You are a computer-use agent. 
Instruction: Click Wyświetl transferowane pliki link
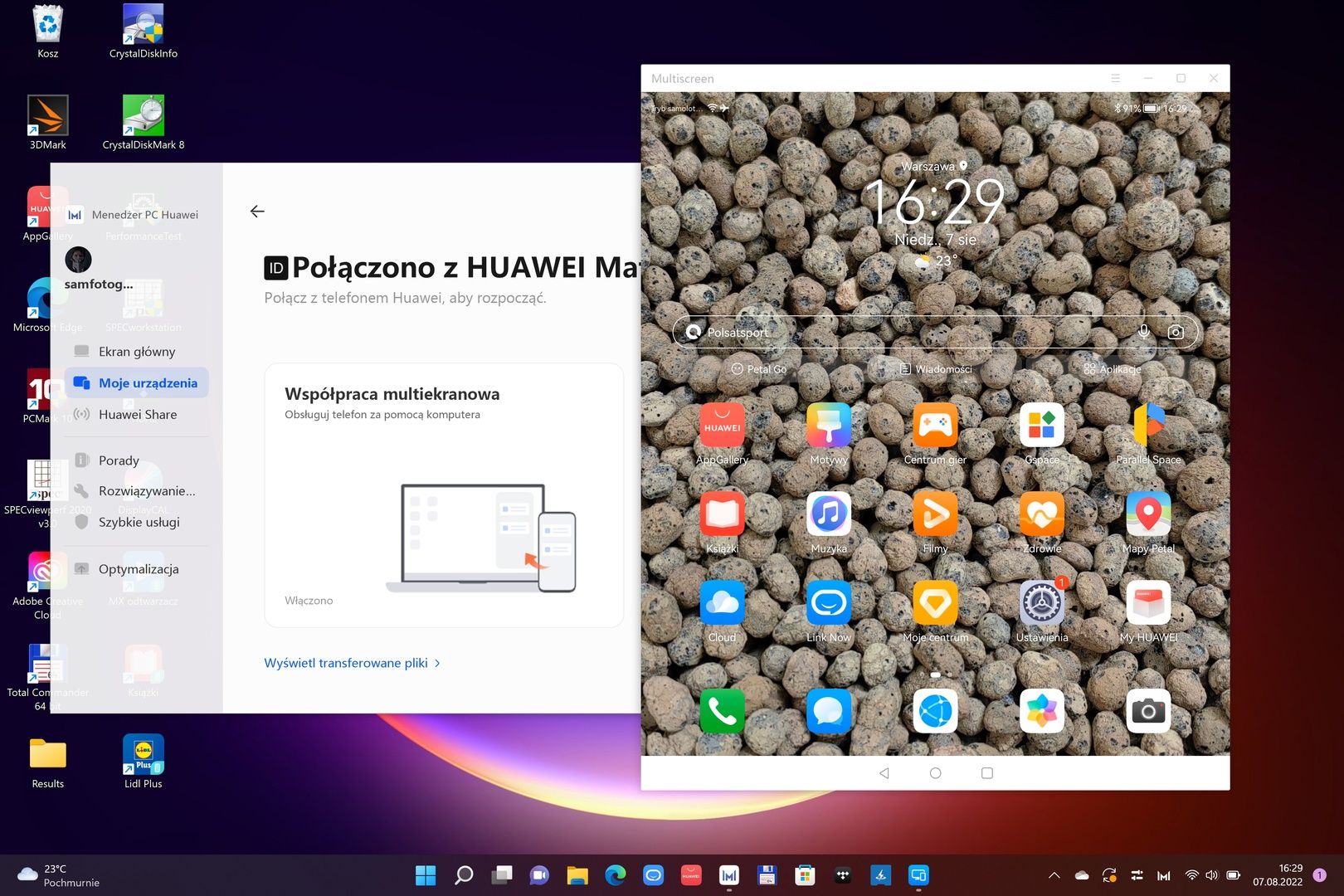(x=353, y=663)
